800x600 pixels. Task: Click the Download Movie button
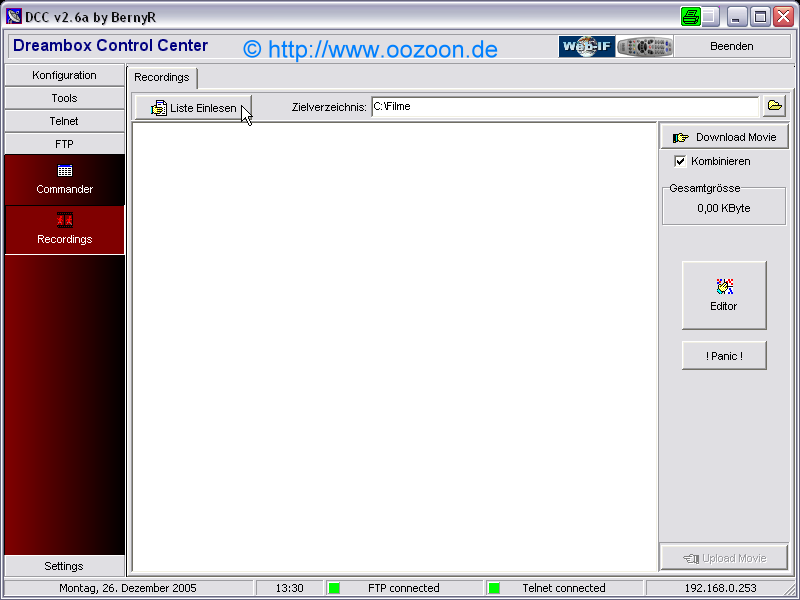pos(724,137)
